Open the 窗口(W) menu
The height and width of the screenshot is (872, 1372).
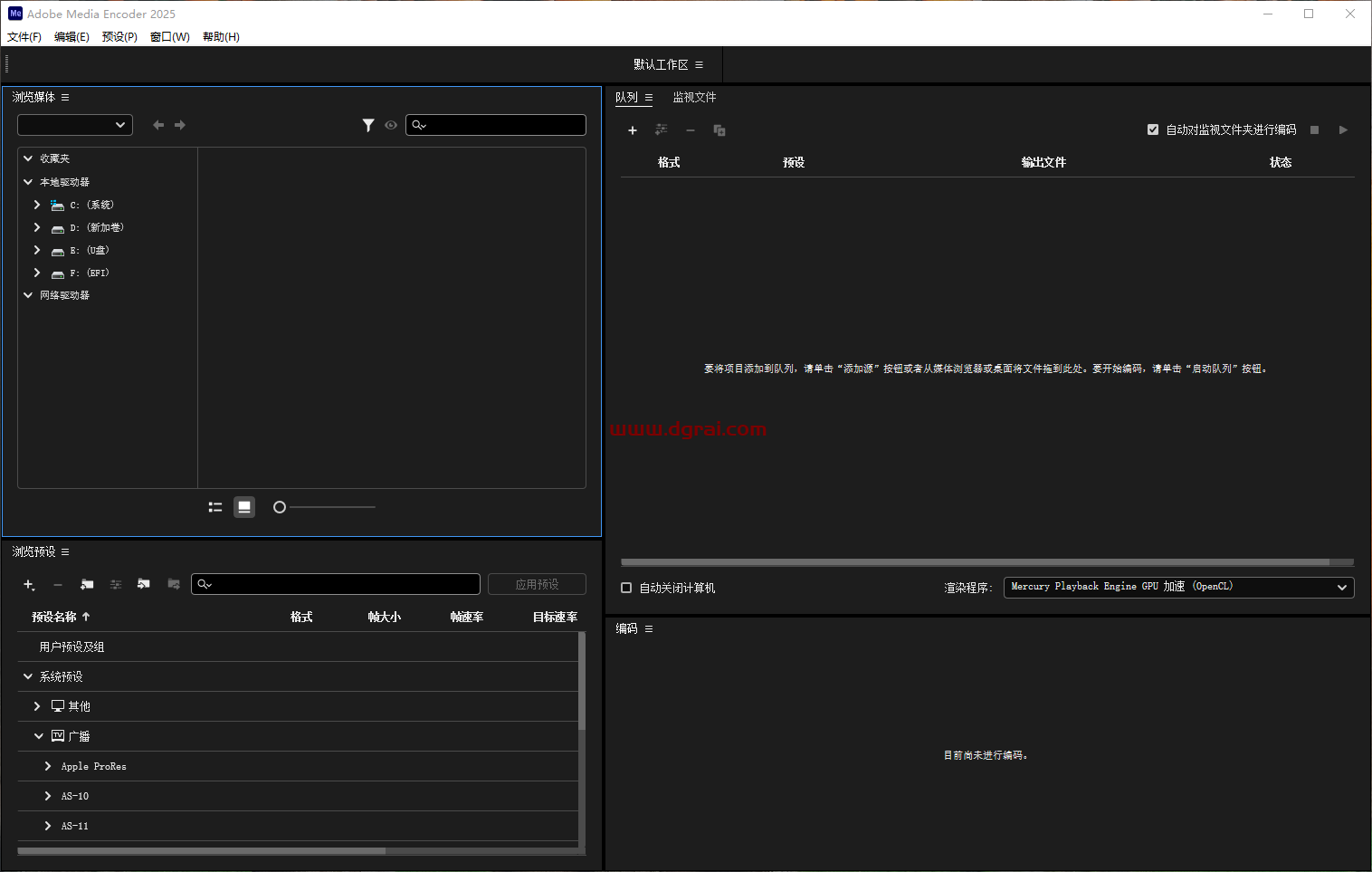point(170,37)
